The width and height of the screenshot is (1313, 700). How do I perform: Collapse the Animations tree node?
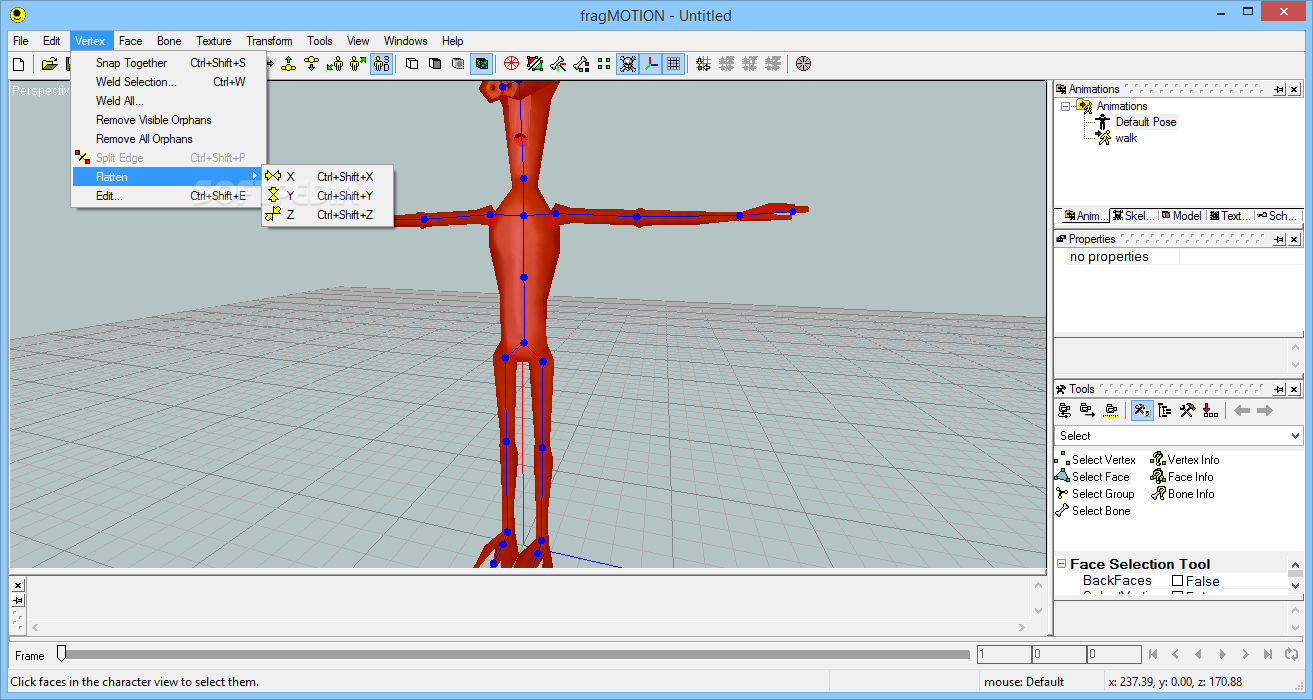[1066, 106]
